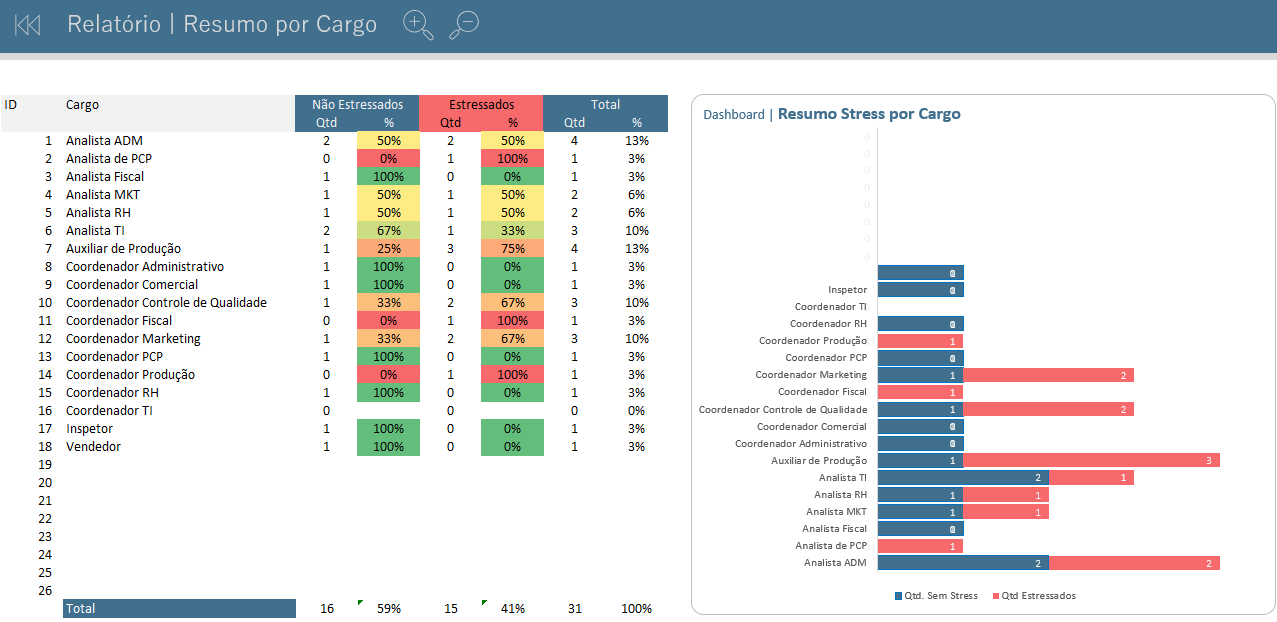Click the red Qtd Estressados legend marker
The width and height of the screenshot is (1277, 622).
click(996, 596)
